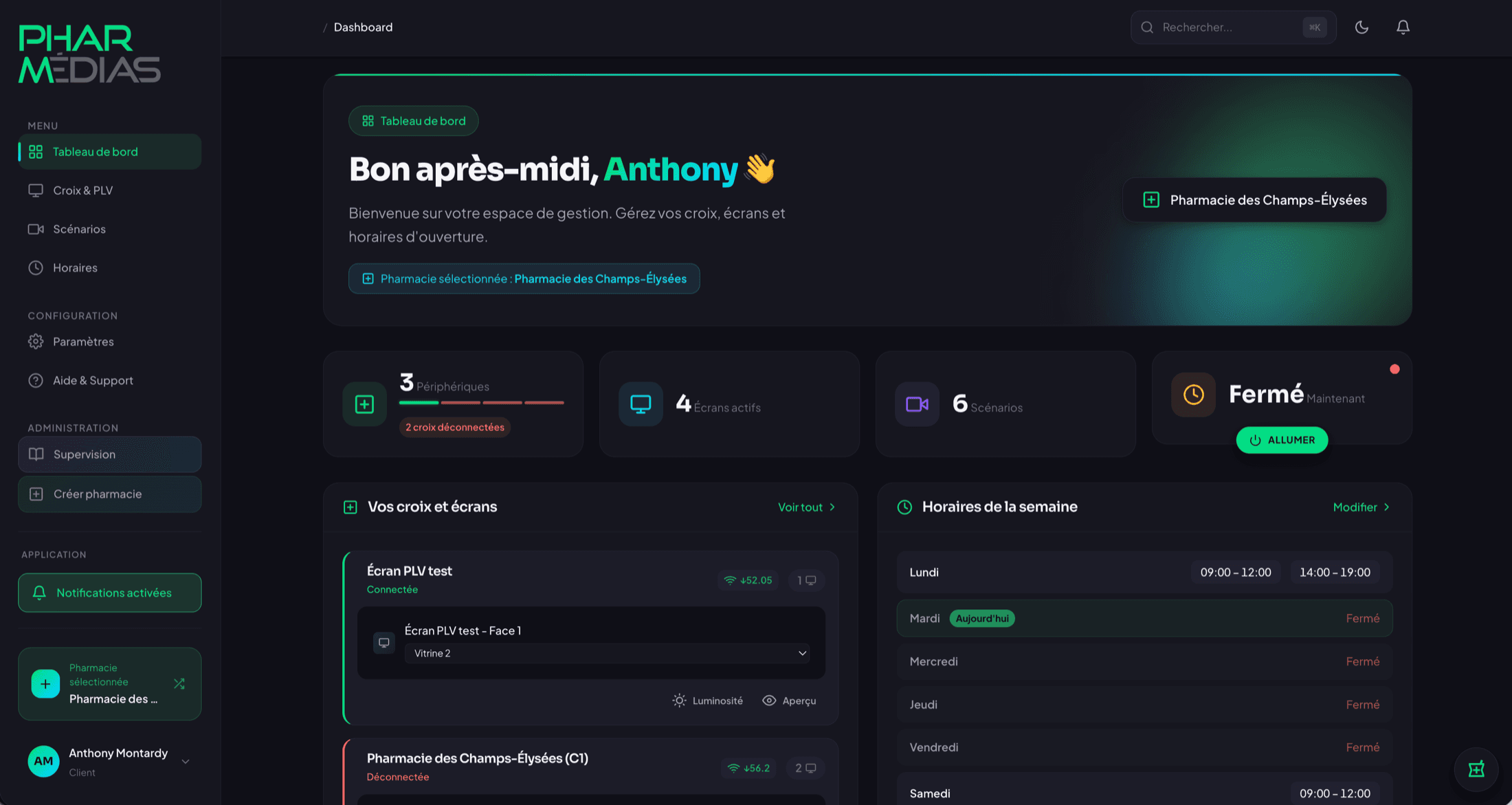Click the Périphériques status progress bar

click(x=482, y=402)
